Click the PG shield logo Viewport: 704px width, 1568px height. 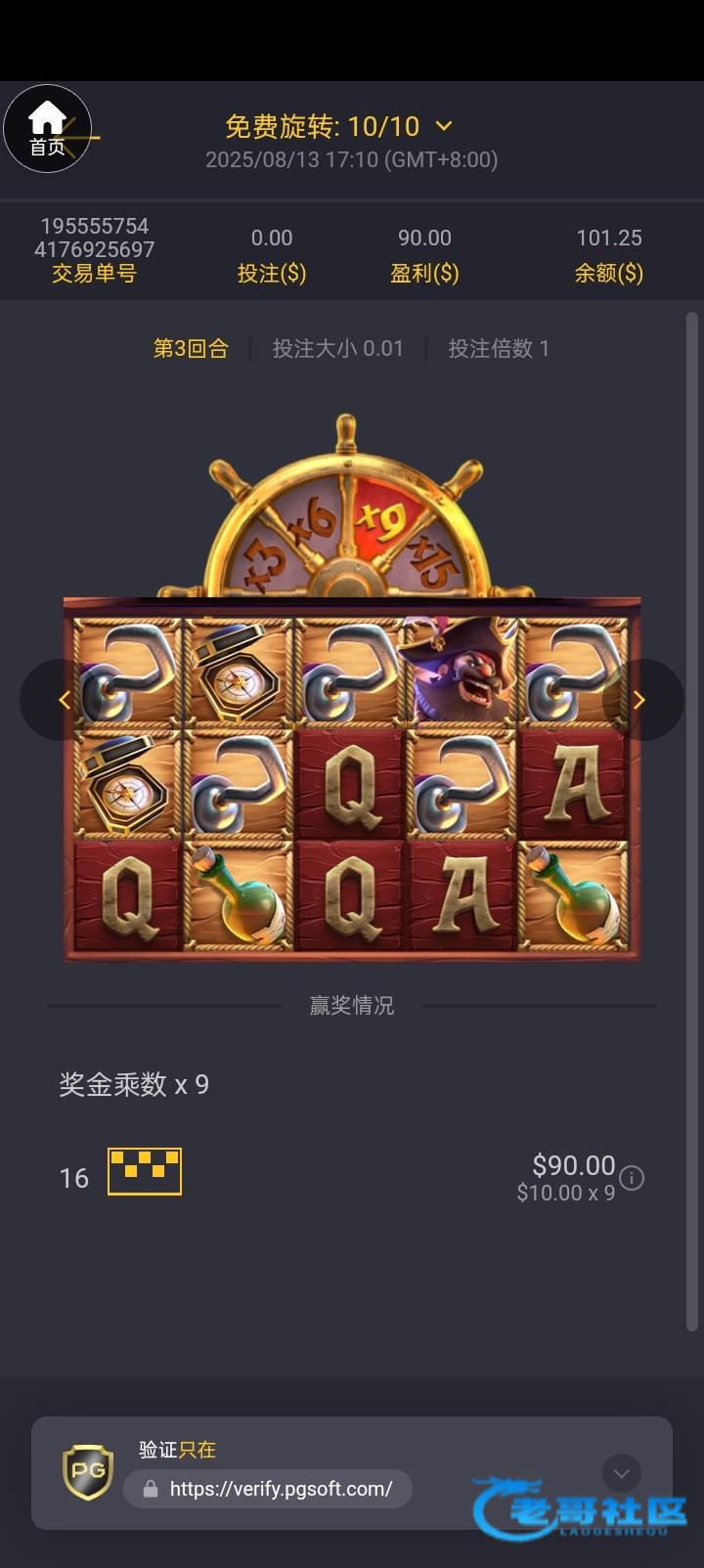[x=88, y=1472]
